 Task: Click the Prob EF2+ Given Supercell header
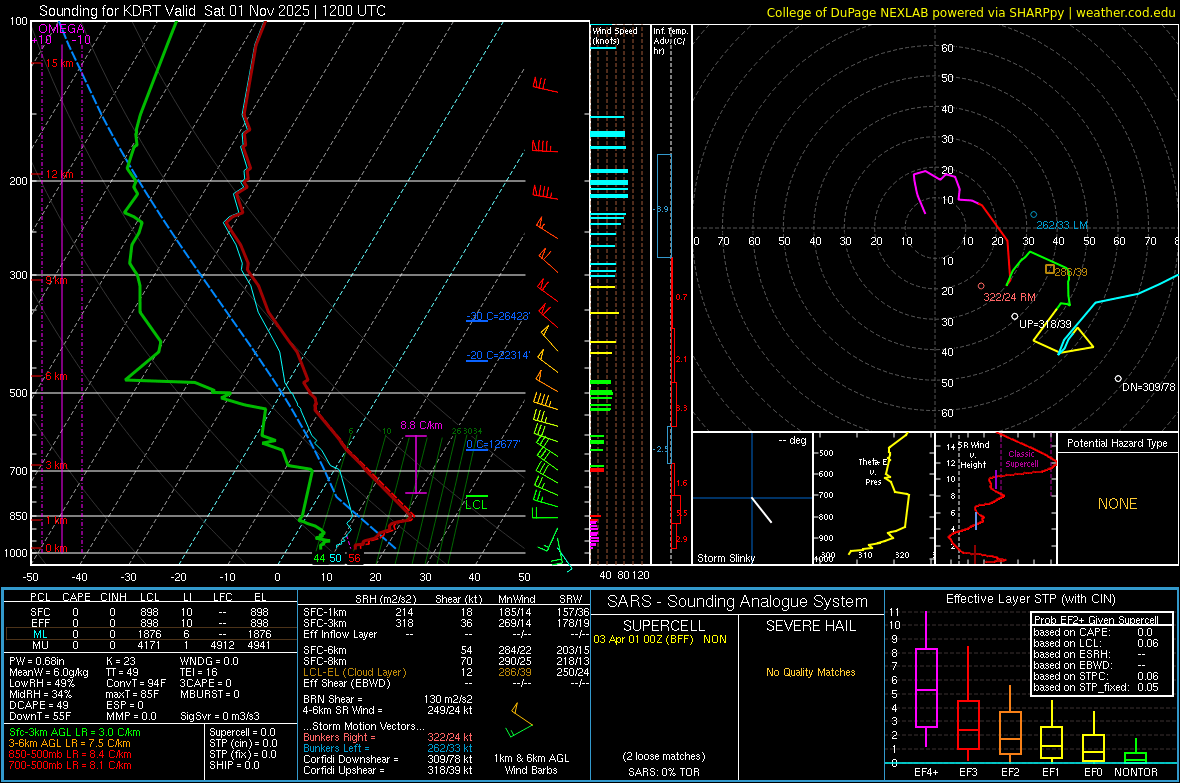pos(1096,620)
